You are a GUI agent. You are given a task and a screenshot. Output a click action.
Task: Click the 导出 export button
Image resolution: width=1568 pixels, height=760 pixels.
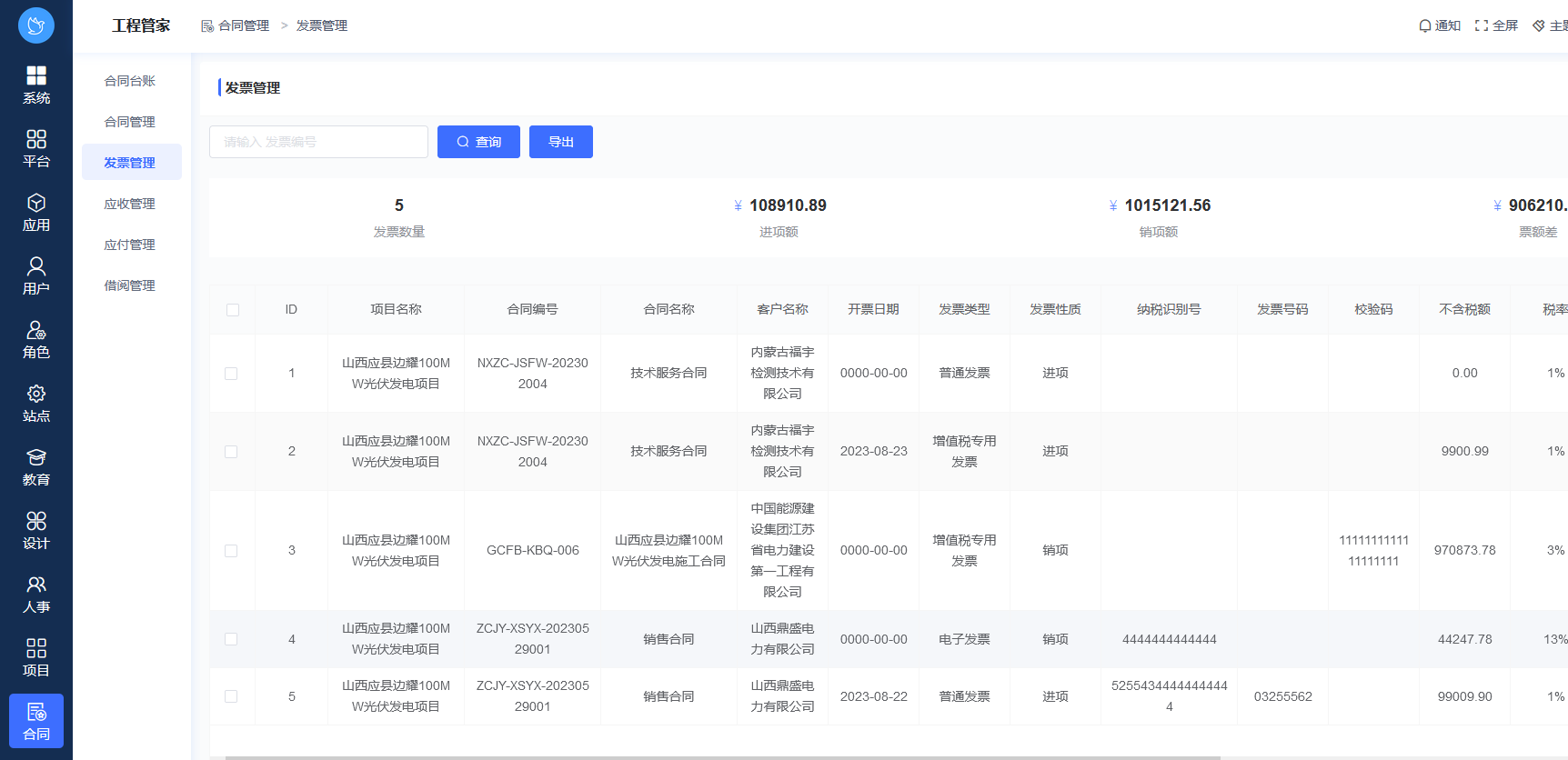561,142
